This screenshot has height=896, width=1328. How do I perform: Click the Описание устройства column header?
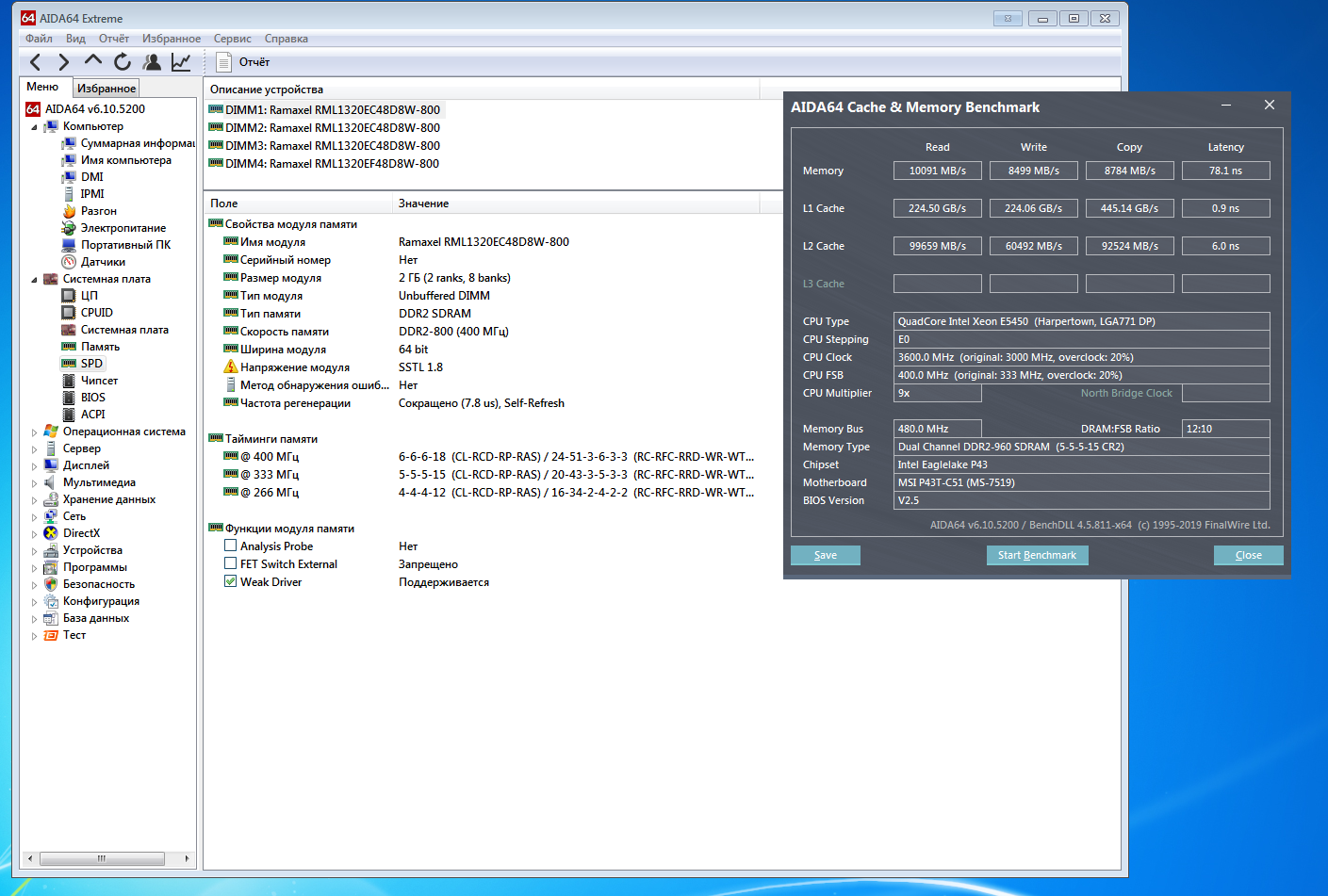(482, 90)
